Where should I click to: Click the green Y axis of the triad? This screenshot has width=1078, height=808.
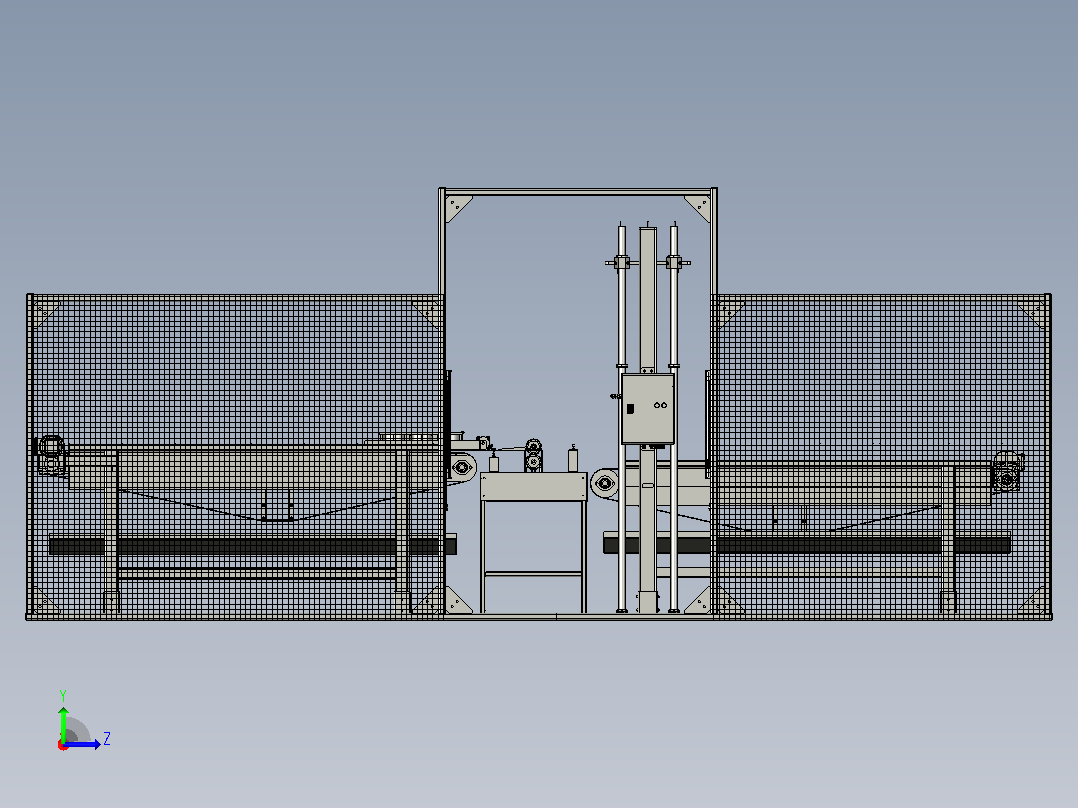point(63,724)
